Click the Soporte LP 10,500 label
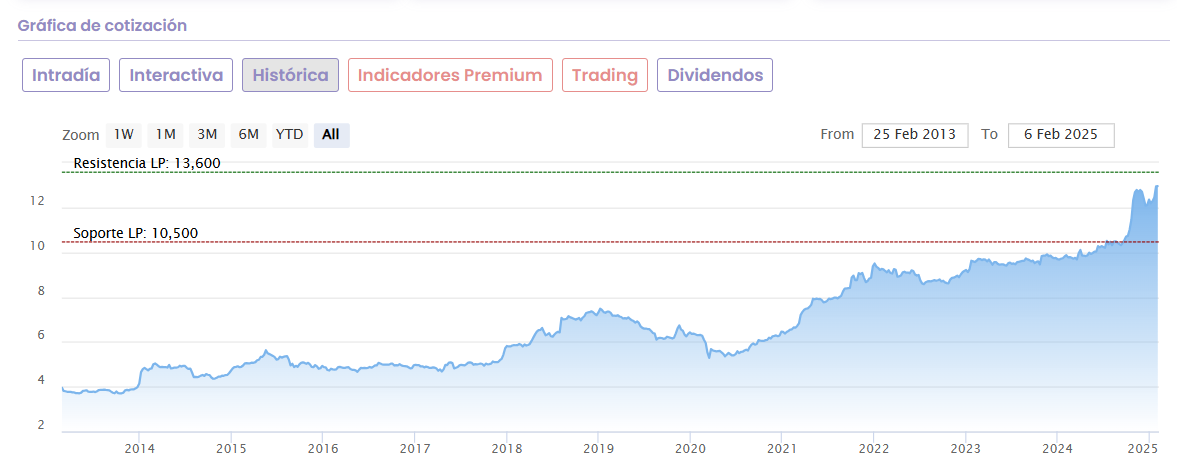1177x470 pixels. (136, 233)
